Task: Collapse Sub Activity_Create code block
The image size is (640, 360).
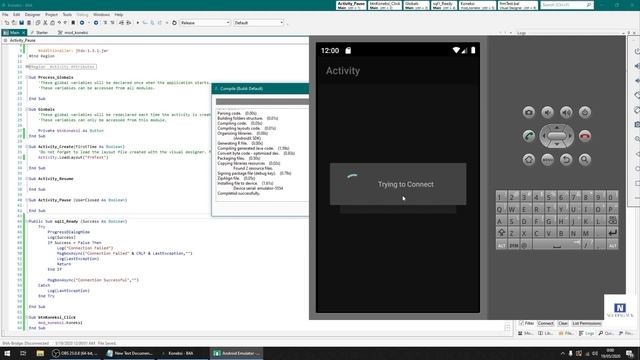Action: (27, 147)
